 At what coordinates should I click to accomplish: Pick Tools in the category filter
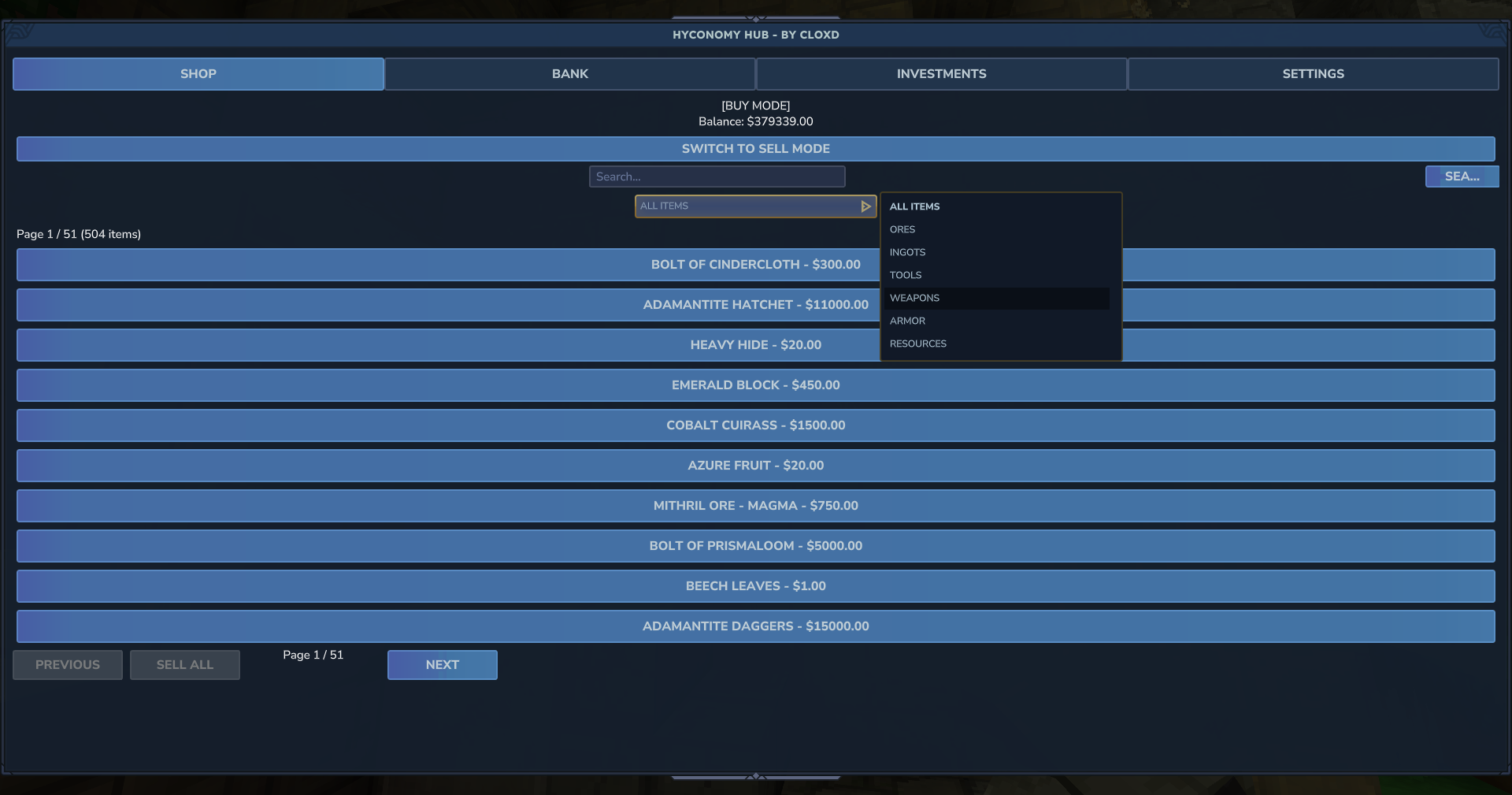pos(906,275)
